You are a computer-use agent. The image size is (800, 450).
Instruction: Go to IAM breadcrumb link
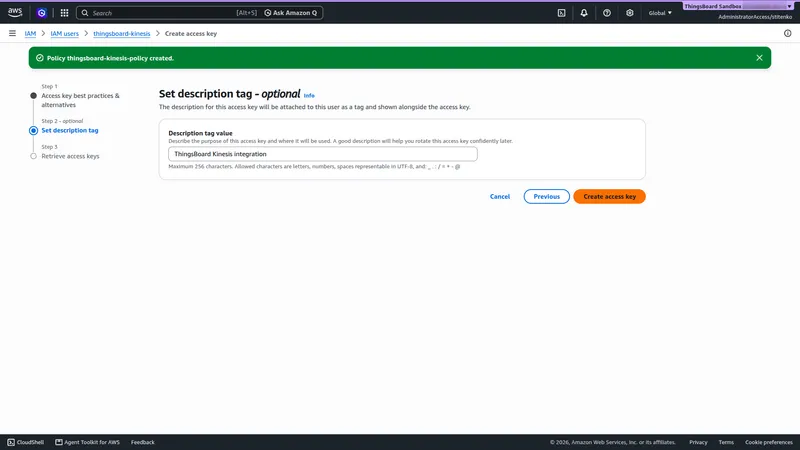pos(30,34)
